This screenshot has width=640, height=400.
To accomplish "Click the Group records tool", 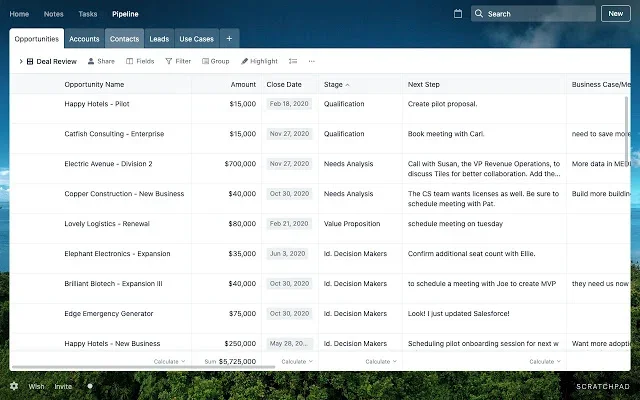I will [x=215, y=61].
